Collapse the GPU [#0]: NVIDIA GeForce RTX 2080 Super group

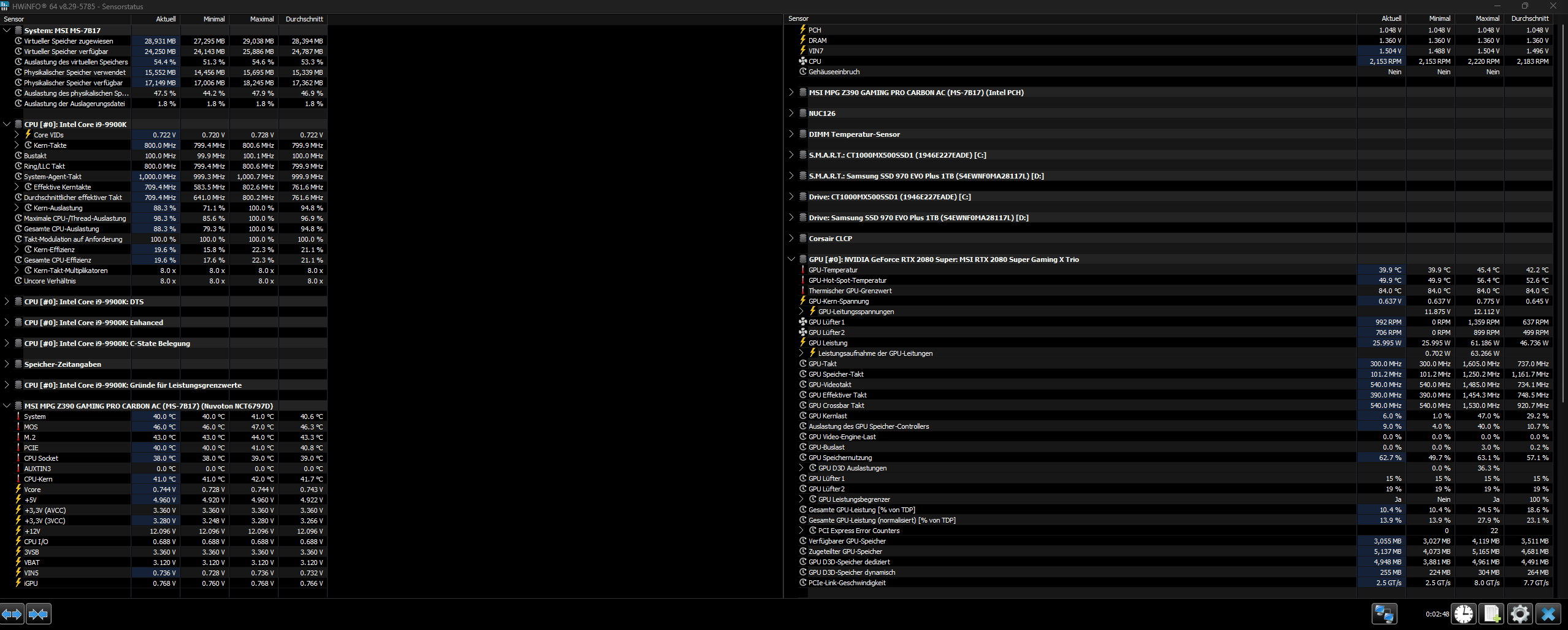pyautogui.click(x=791, y=259)
